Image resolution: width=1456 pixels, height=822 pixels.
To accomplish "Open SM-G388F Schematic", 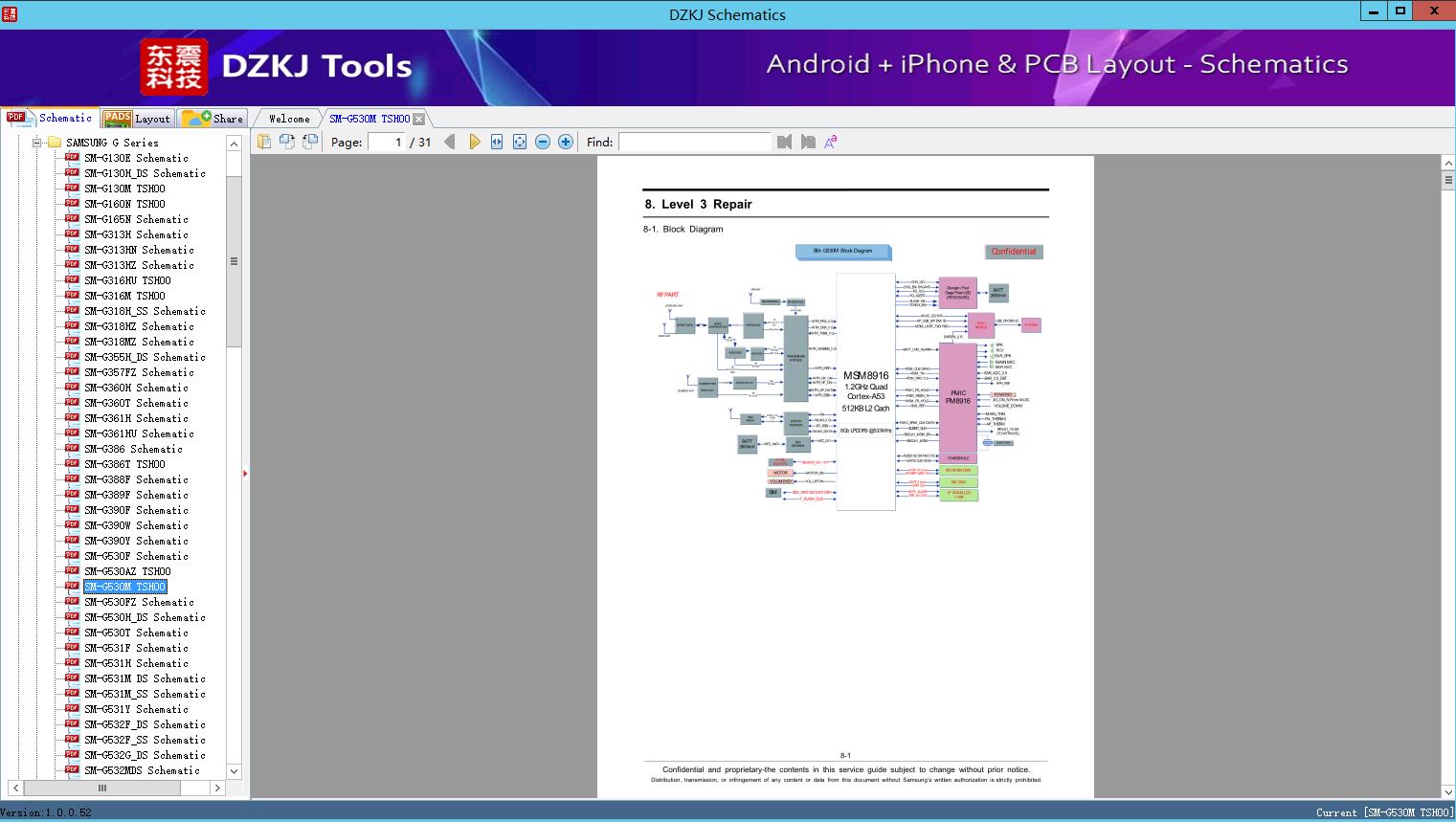I will tap(136, 479).
